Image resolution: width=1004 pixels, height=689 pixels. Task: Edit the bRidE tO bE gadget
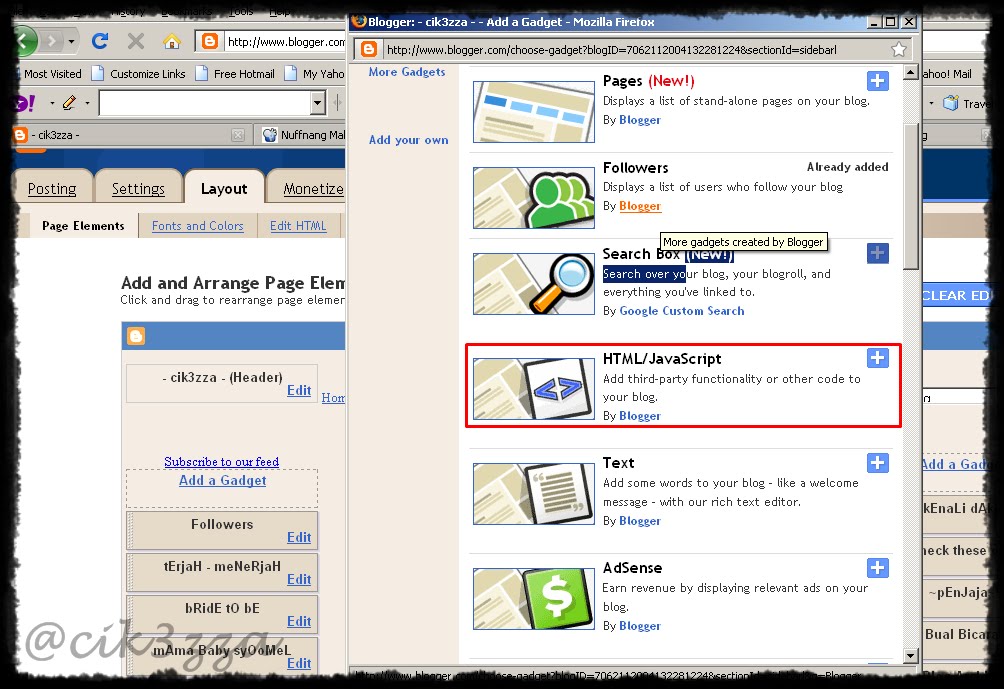coord(298,622)
